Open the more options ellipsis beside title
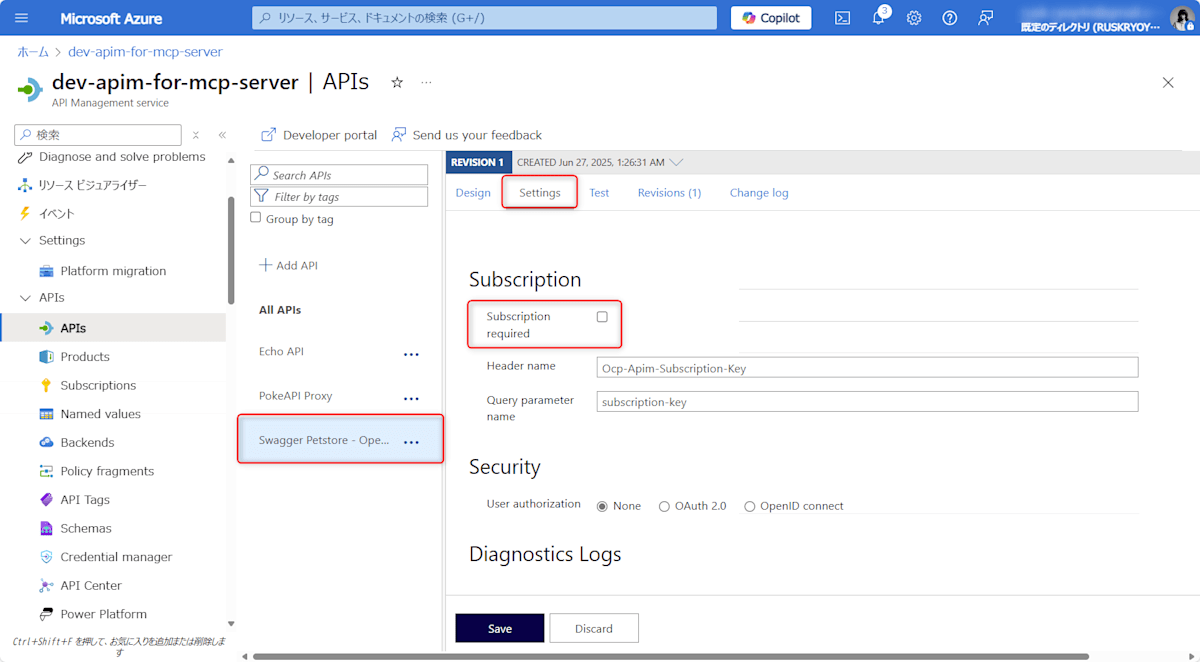The image size is (1200, 662). (x=426, y=82)
